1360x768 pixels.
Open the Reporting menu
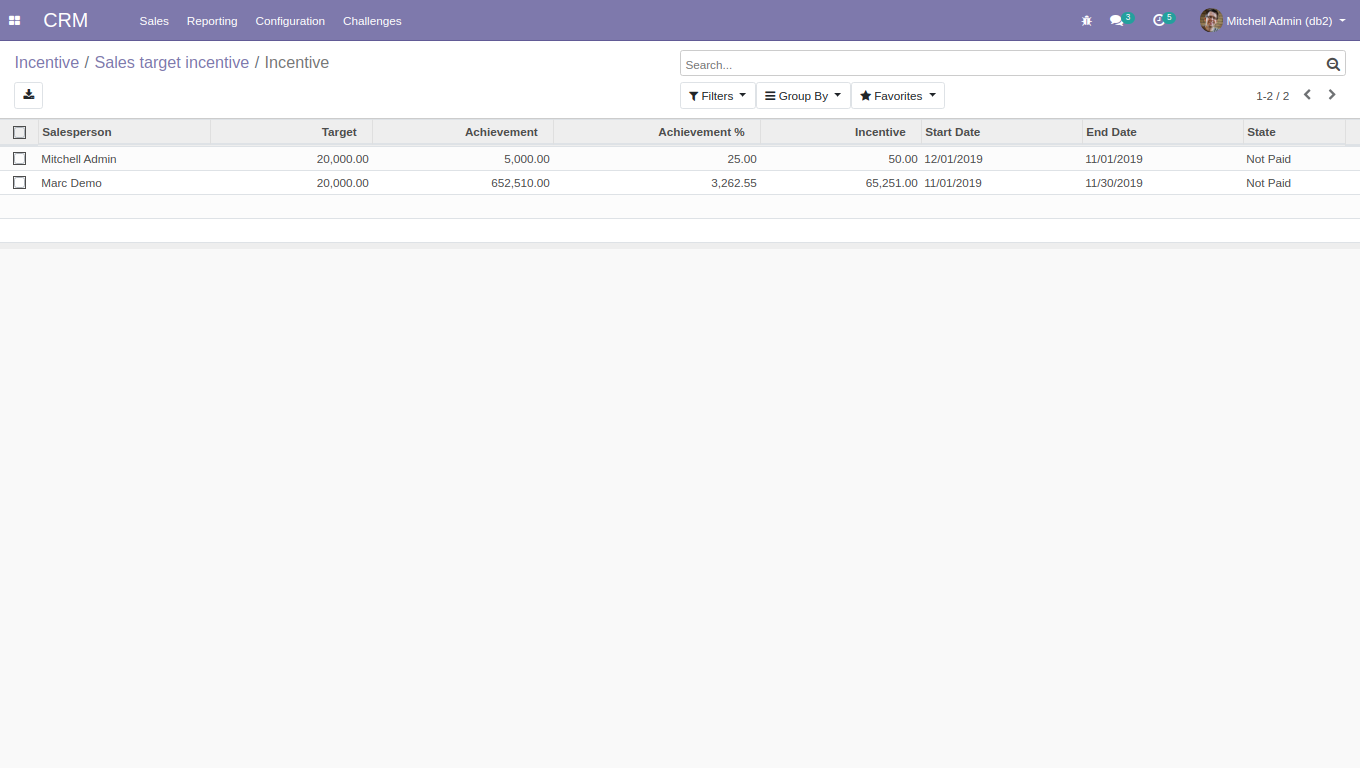click(212, 21)
